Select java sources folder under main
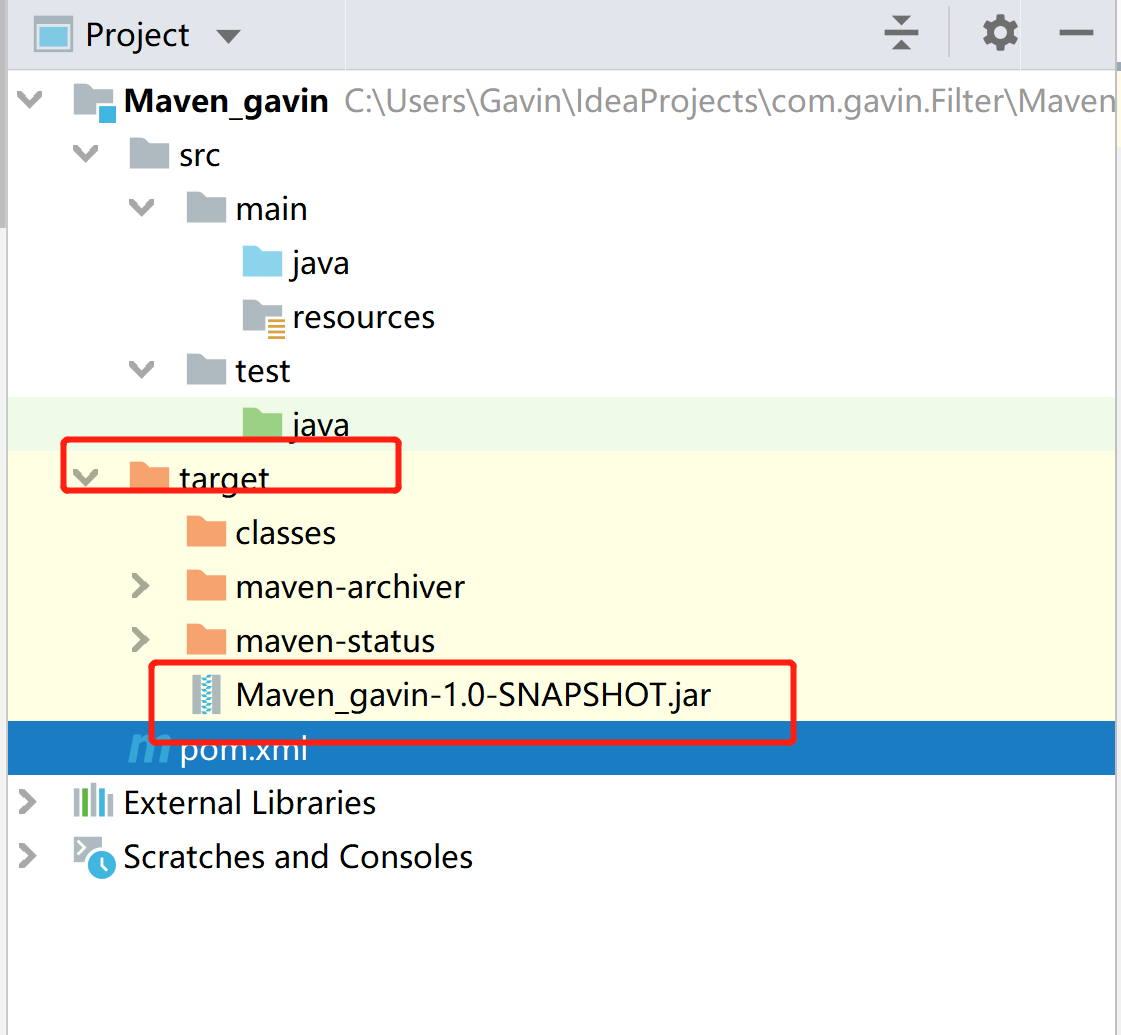This screenshot has height=1035, width=1121. [320, 264]
